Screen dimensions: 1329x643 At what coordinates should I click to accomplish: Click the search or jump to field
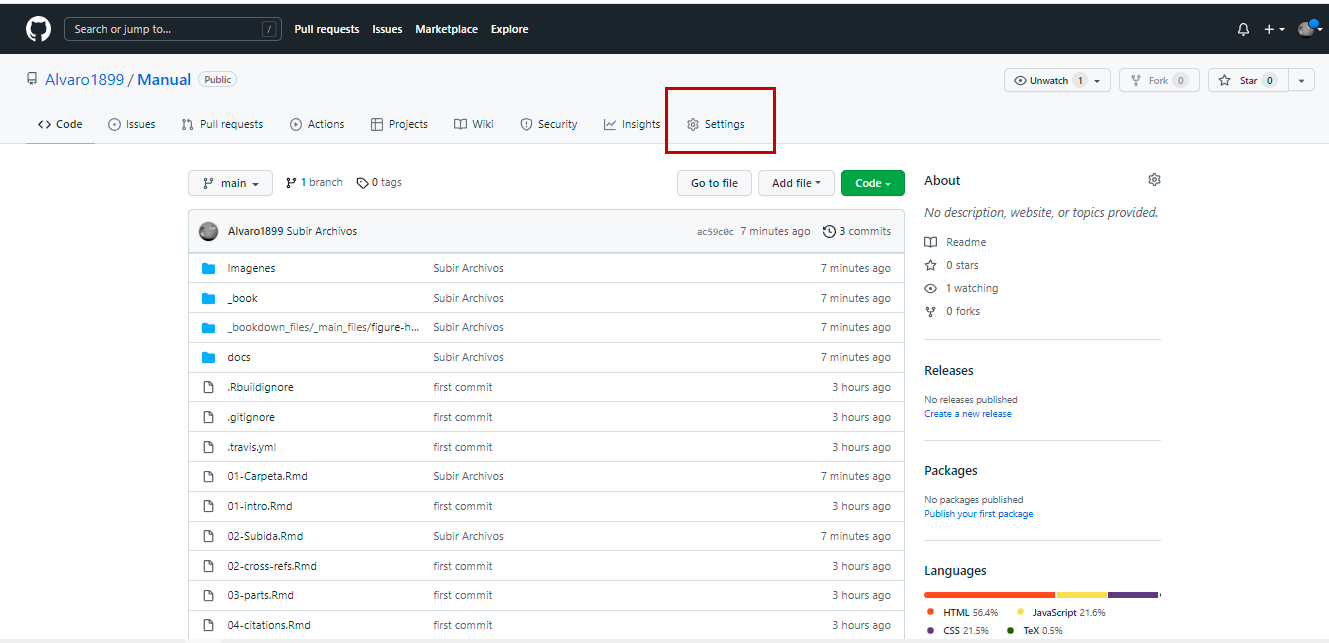(x=172, y=29)
